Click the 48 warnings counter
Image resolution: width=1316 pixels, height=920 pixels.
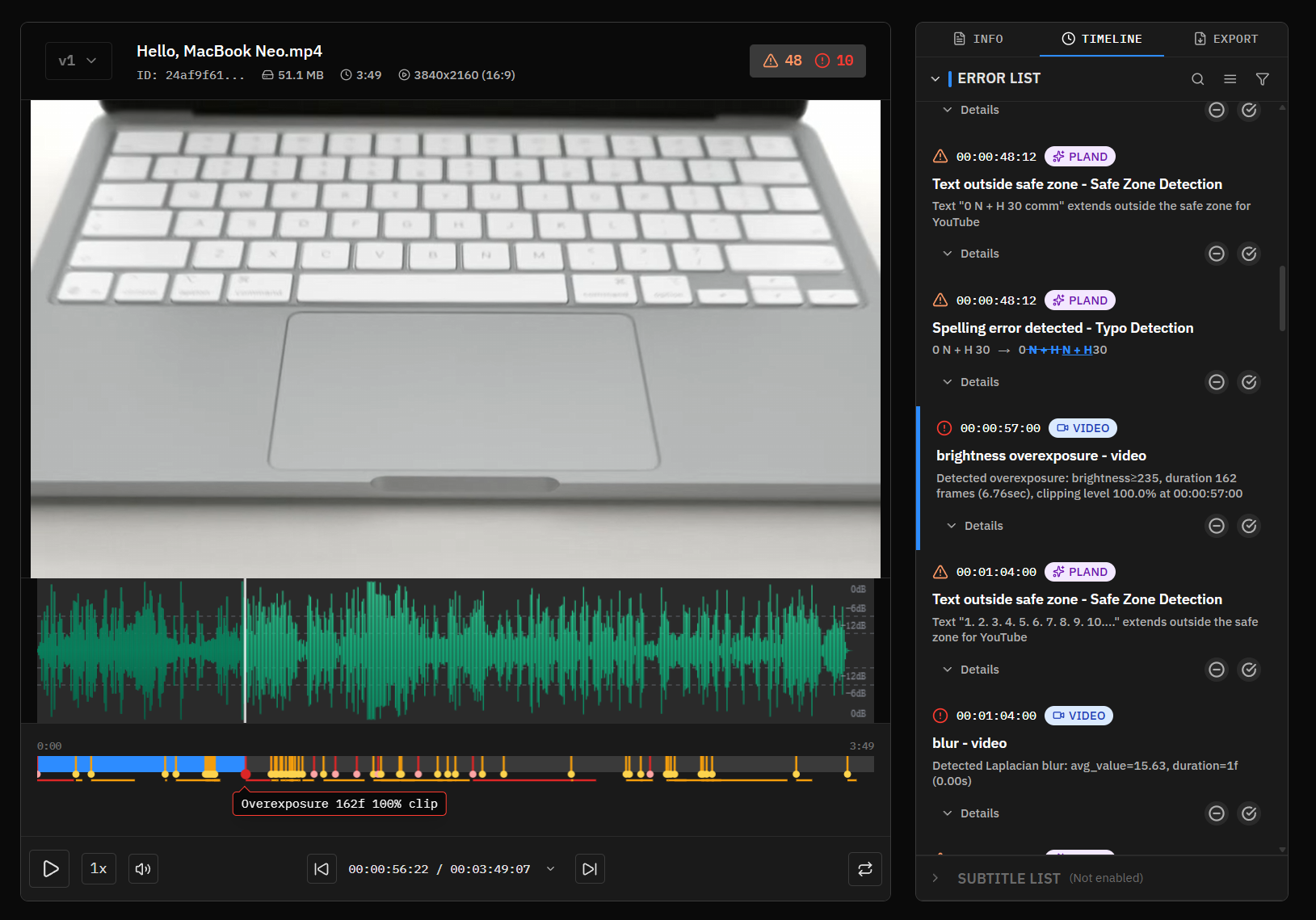click(782, 61)
